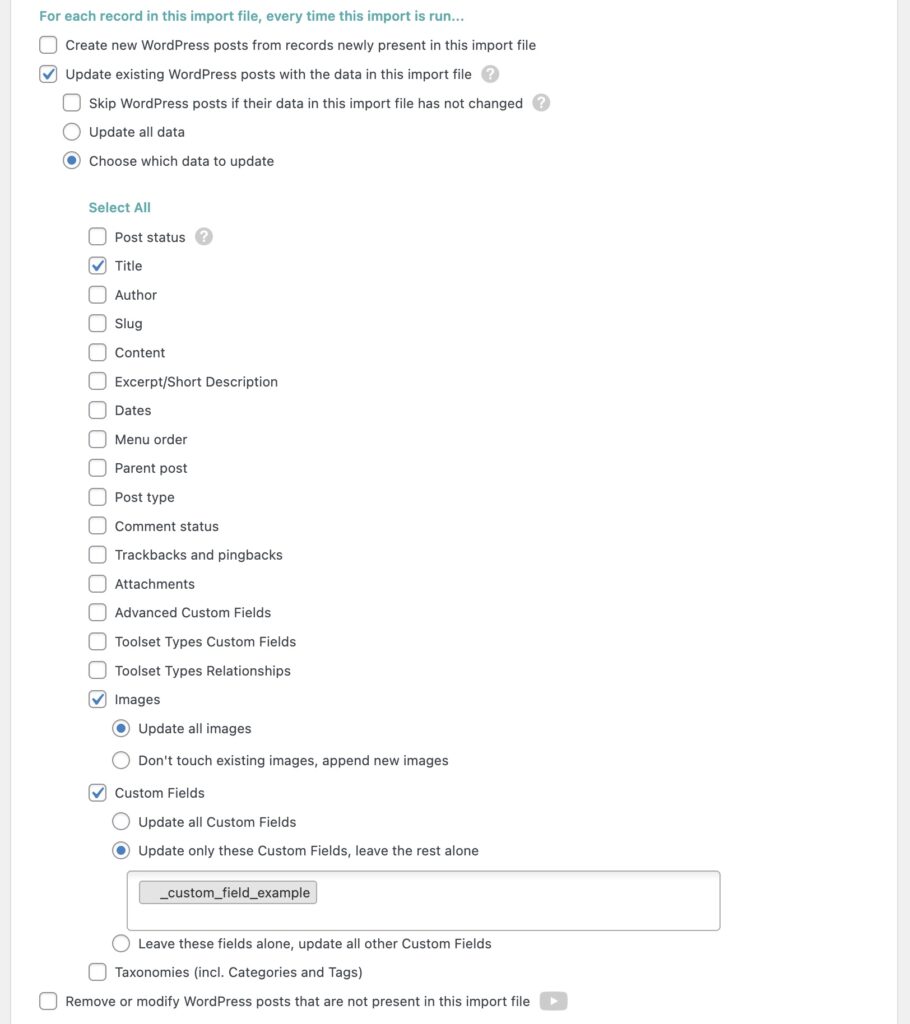Screen dimensions: 910x1024
Task: Play the video about removing posts
Action: coord(552,1000)
